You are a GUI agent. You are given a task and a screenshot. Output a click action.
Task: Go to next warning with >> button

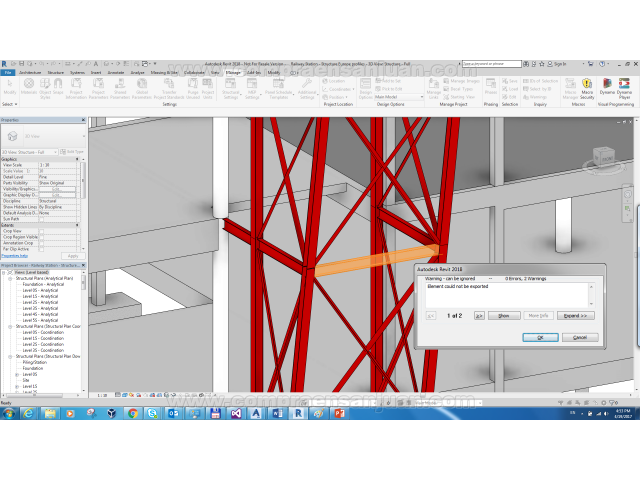[x=479, y=316]
